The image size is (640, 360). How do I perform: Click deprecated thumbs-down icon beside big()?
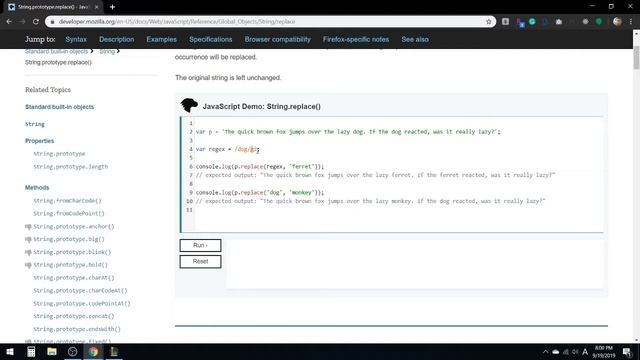[28, 239]
